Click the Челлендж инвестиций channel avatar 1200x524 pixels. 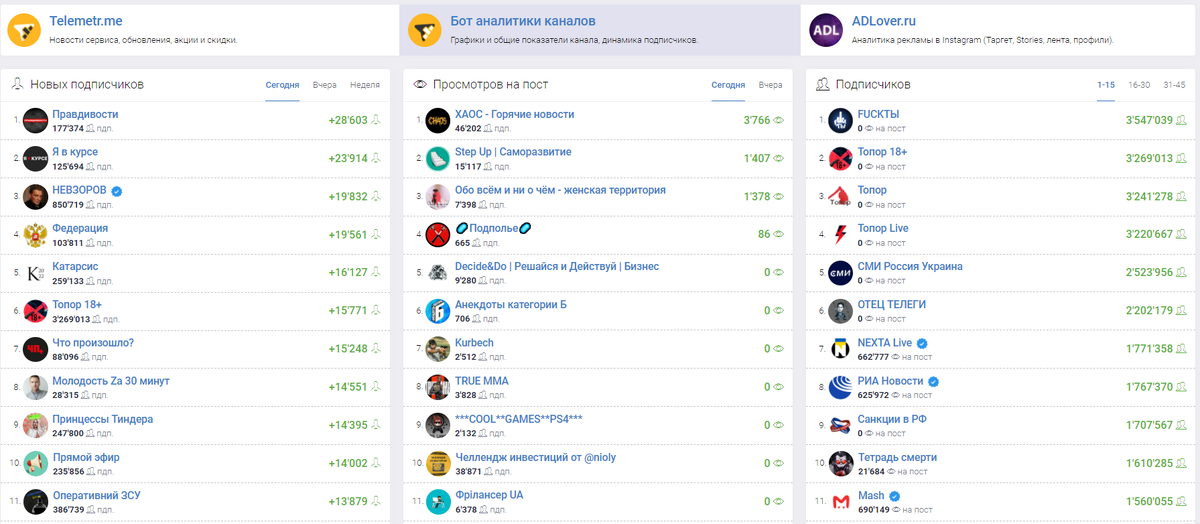[438, 464]
